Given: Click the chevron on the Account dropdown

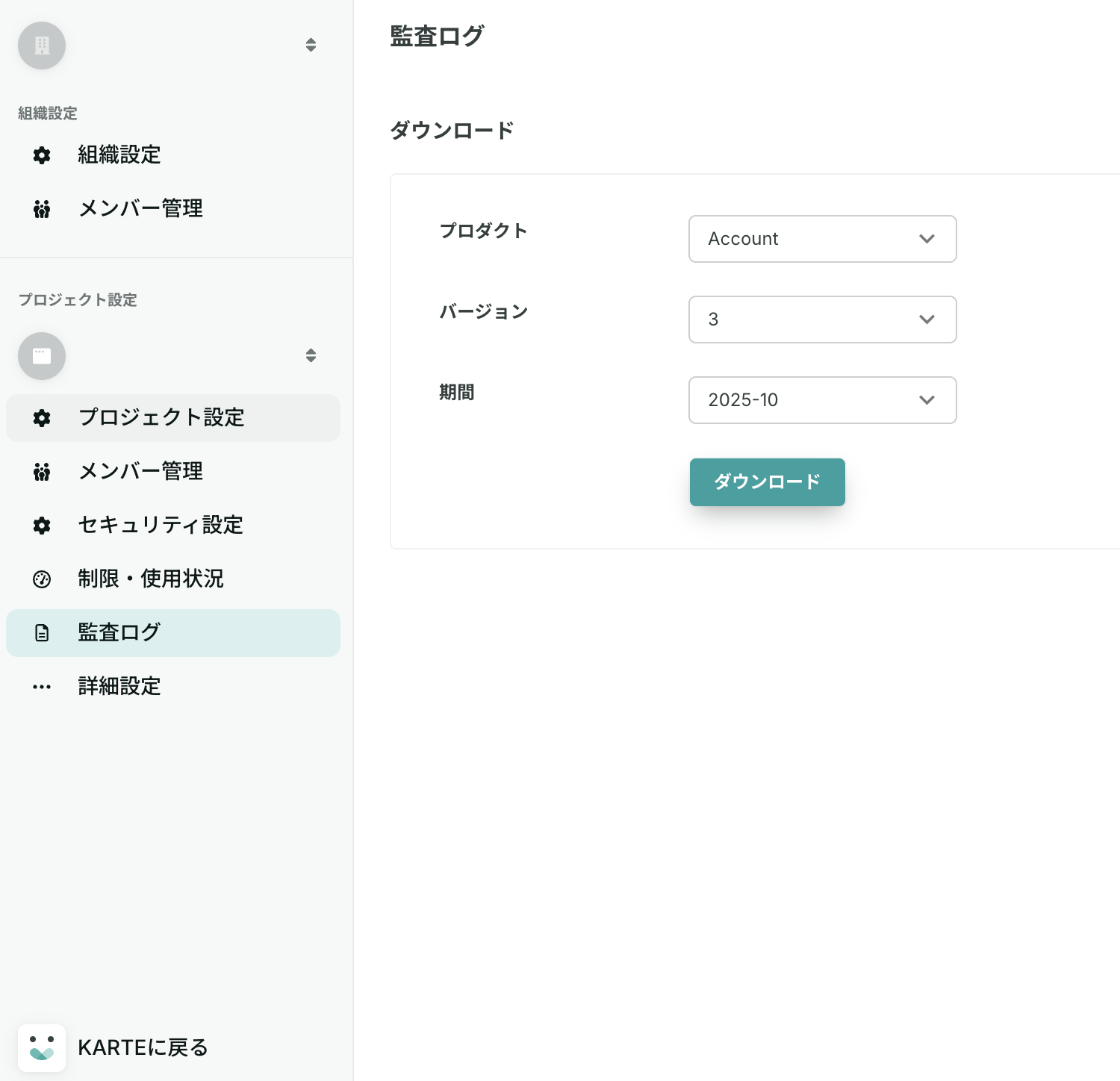Looking at the screenshot, I should pos(927,239).
